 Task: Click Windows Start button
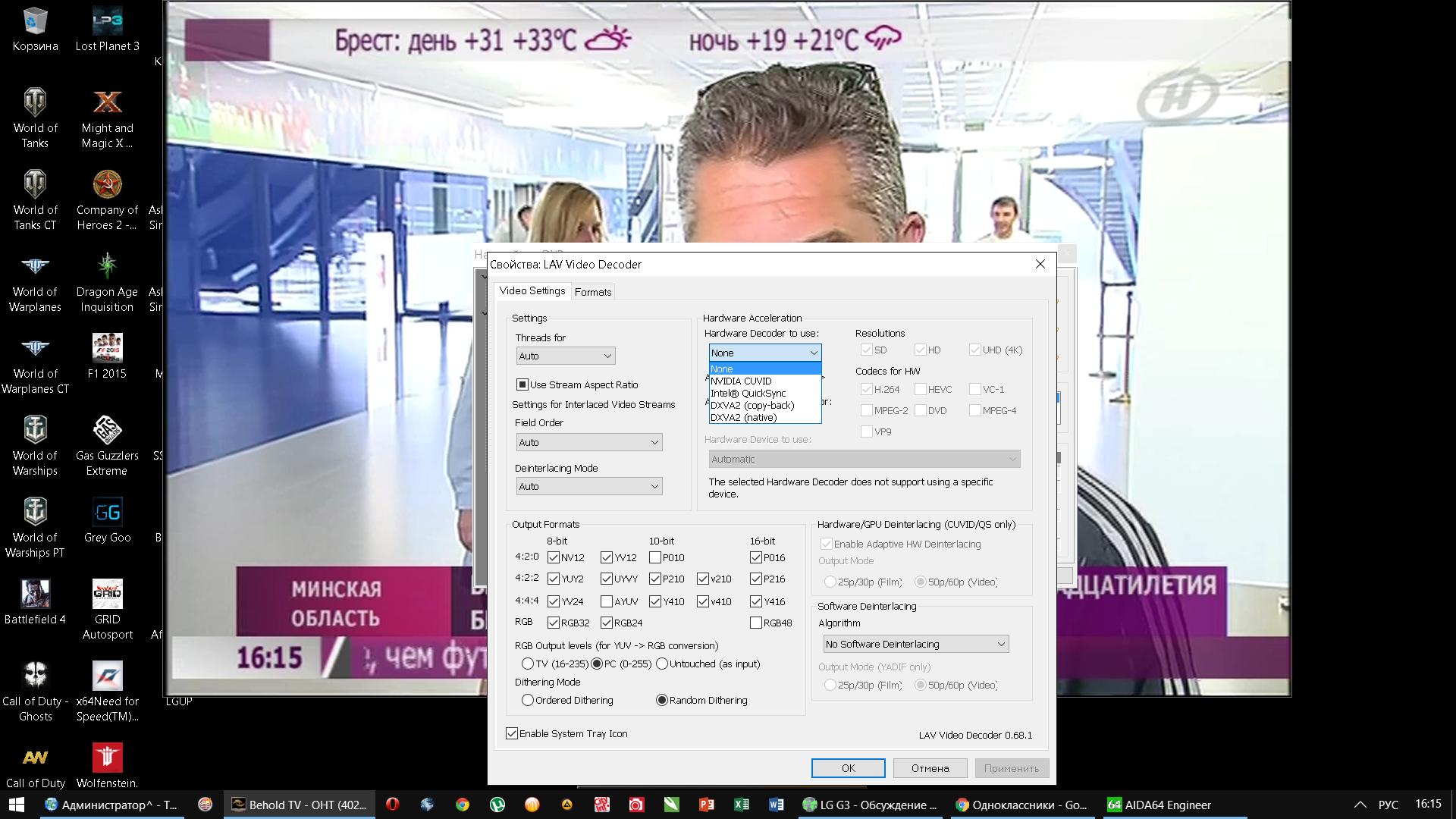(x=17, y=805)
